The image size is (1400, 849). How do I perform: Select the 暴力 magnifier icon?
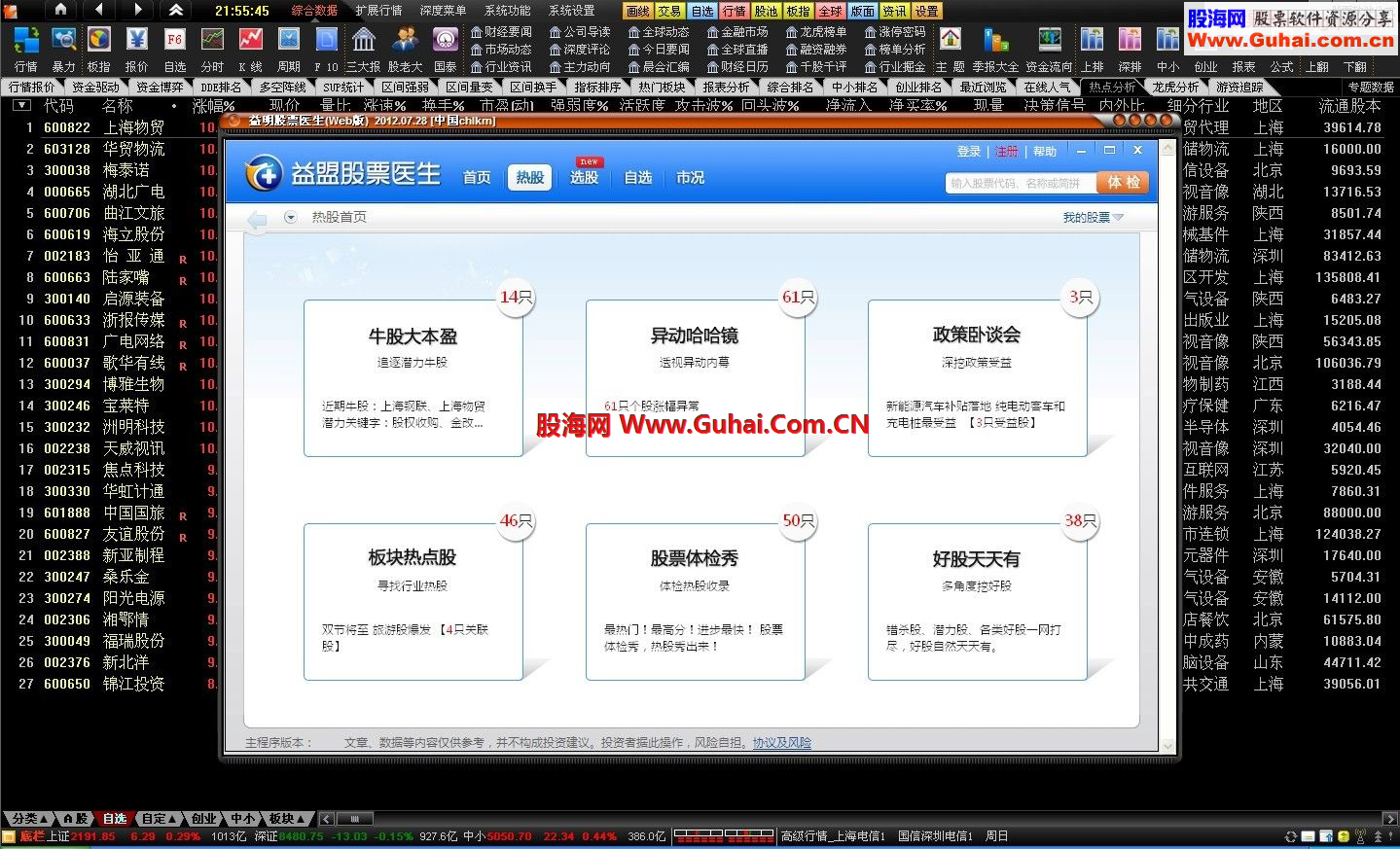coord(64,40)
